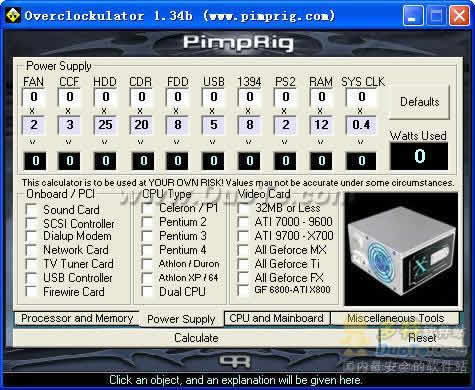Open Processor and Memory tab
Screen dimensions: 475x390
click(x=77, y=318)
